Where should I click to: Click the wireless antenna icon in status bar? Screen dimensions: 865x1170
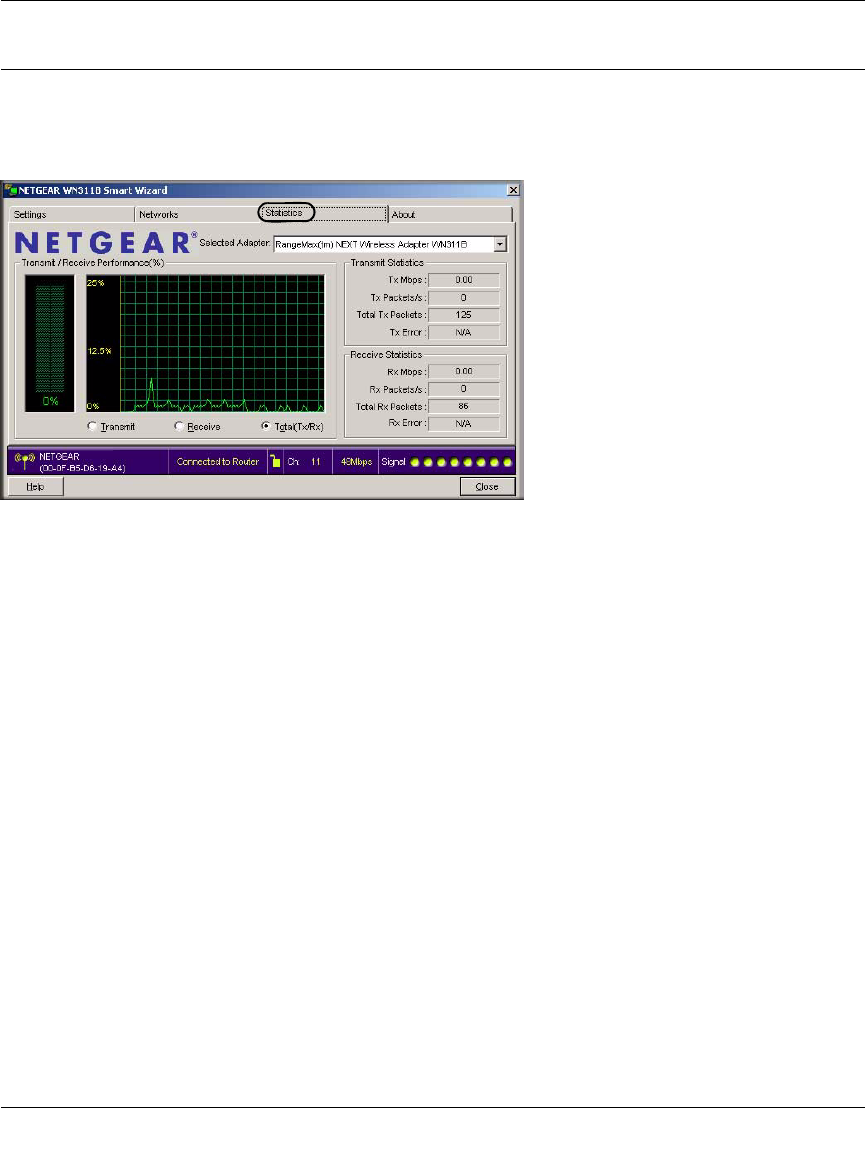(x=25, y=462)
